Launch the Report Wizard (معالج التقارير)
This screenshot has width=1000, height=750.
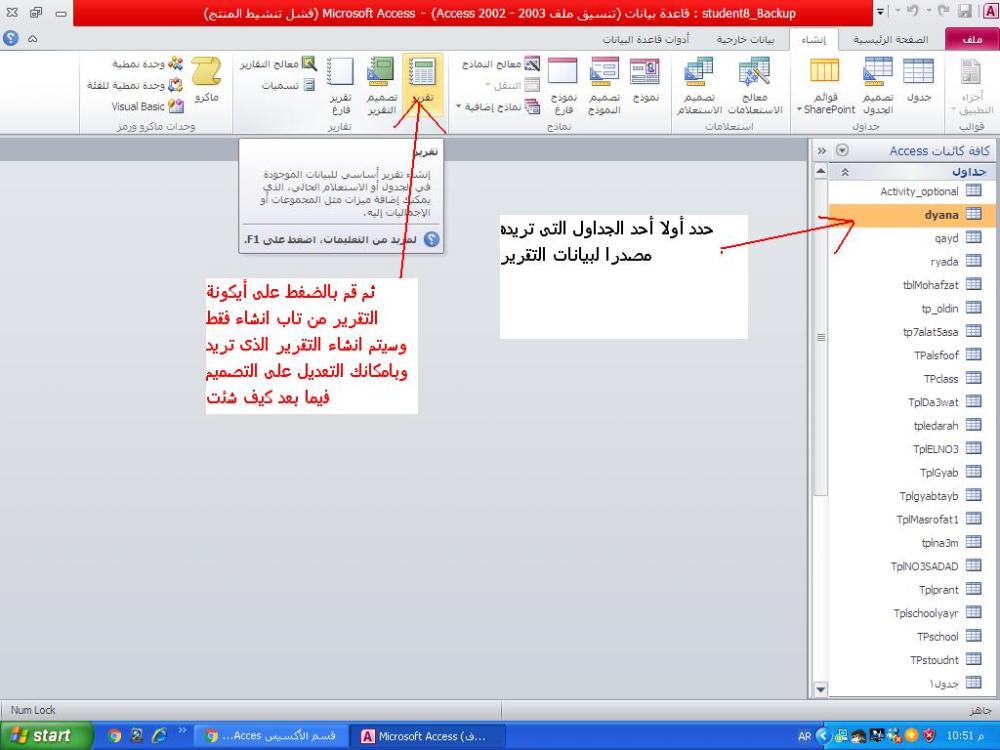278,64
